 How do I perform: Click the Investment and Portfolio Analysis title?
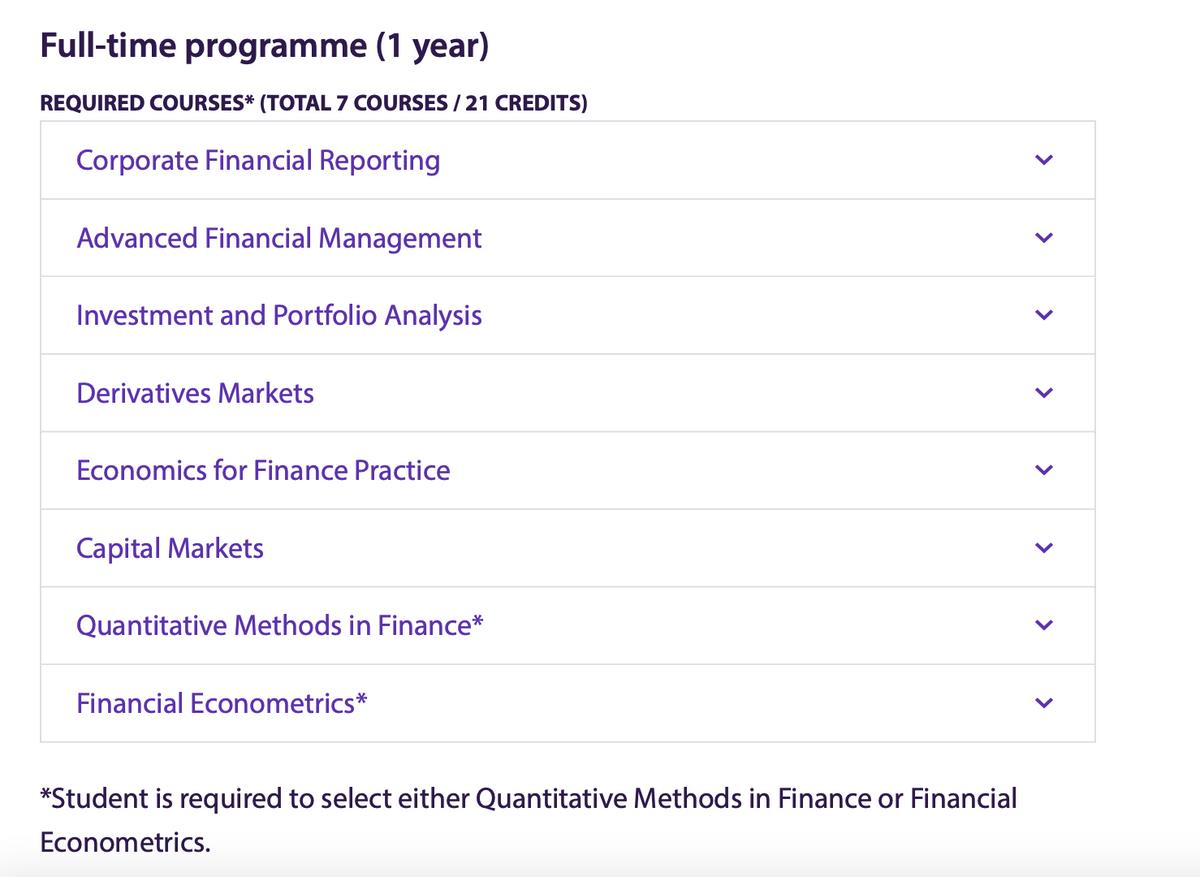[x=279, y=315]
